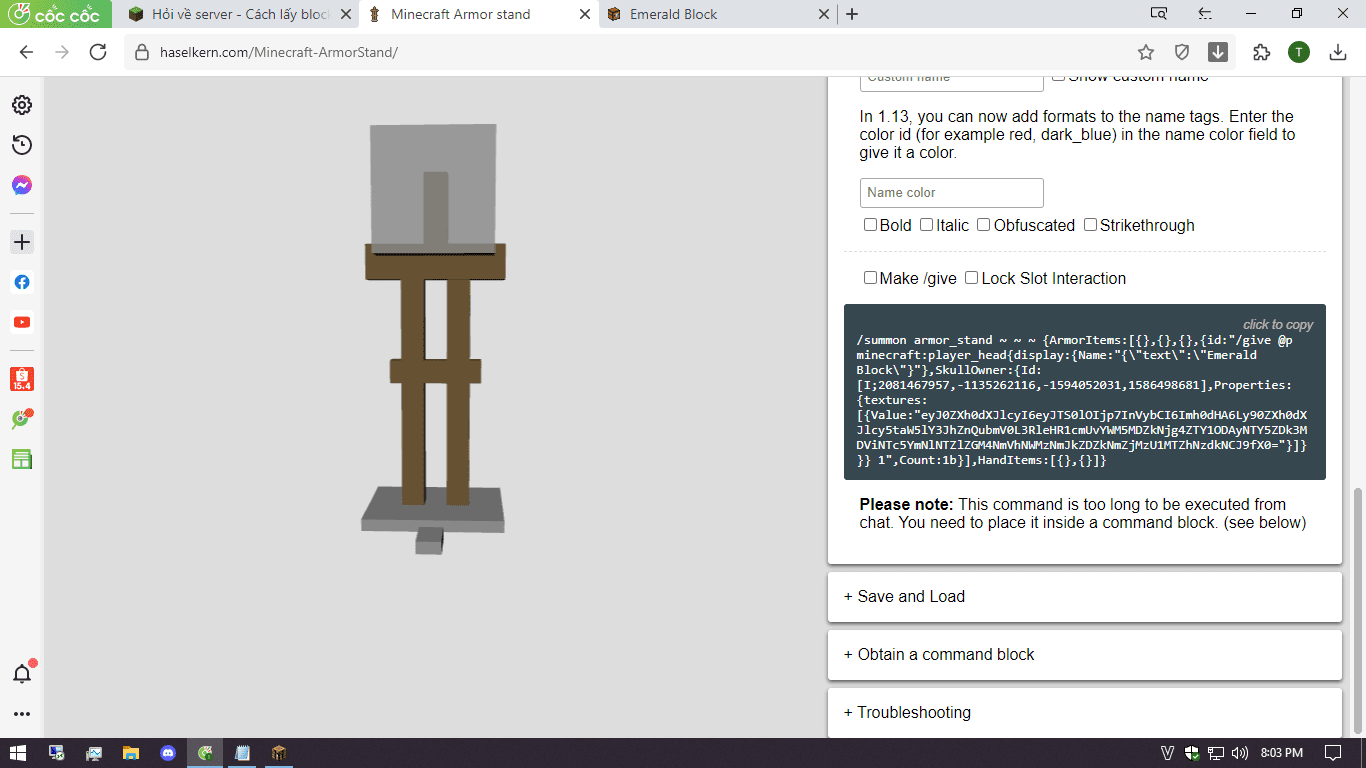Open the Facebook sidebar shortcut
Viewport: 1366px width, 768px height.
pos(22,282)
